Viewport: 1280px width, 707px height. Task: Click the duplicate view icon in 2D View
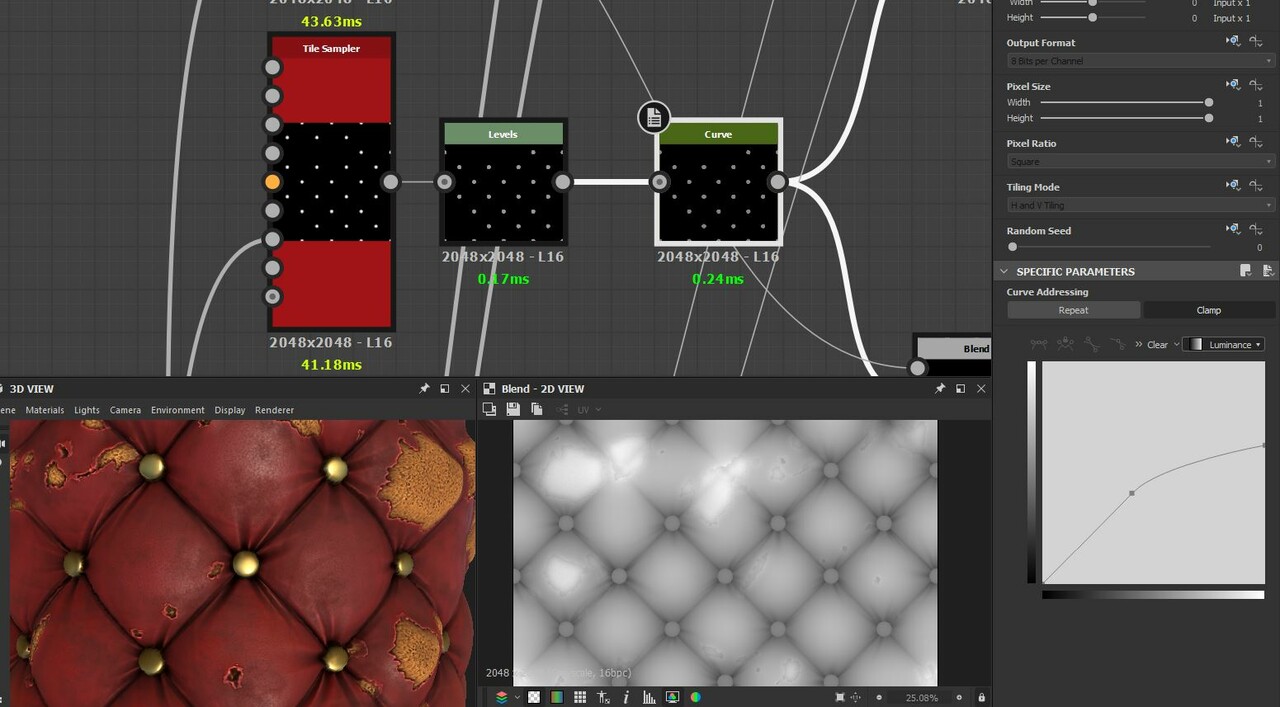tap(489, 409)
